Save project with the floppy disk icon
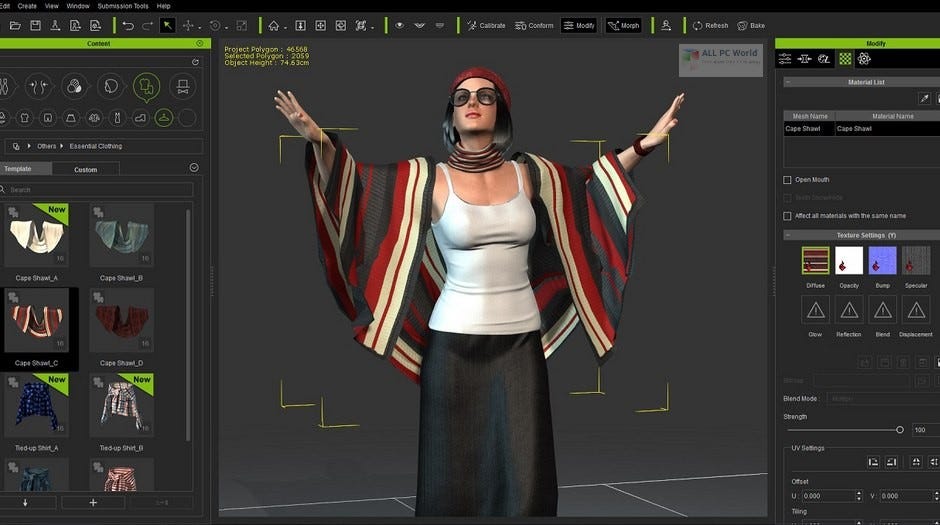This screenshot has height=525, width=940. tap(35, 26)
